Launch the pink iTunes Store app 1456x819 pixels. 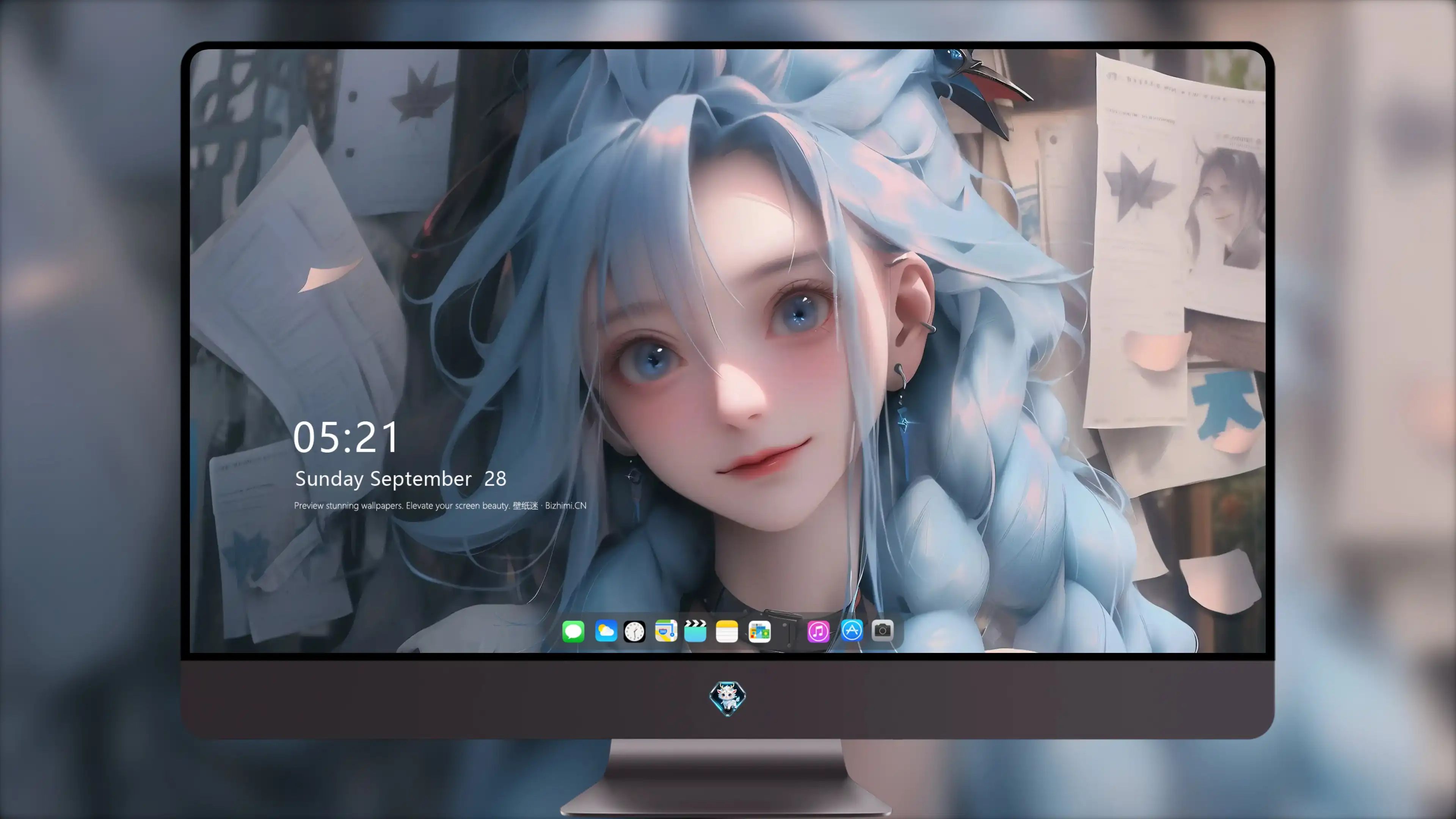(x=818, y=631)
